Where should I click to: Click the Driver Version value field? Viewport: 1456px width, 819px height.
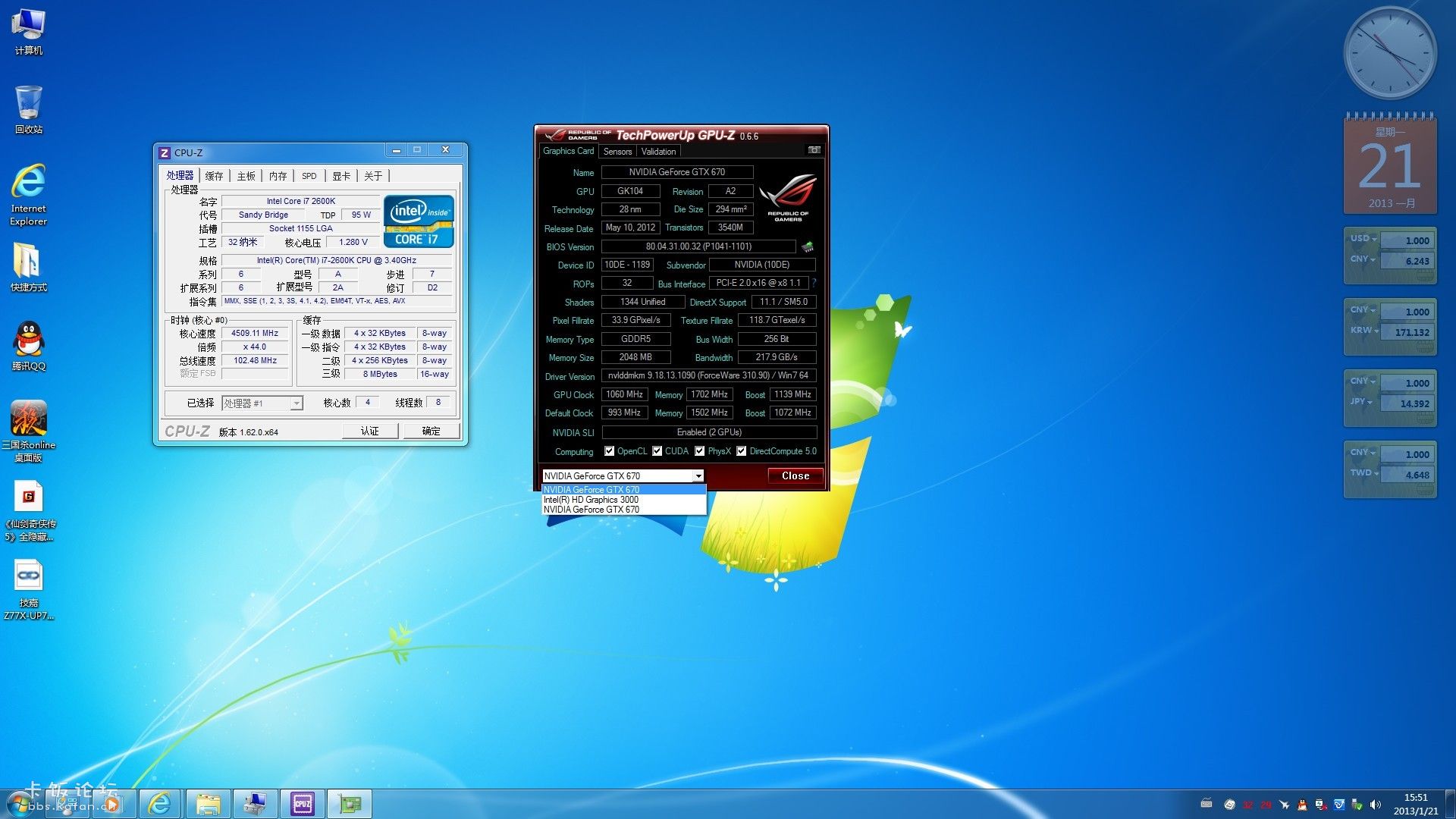(x=709, y=375)
